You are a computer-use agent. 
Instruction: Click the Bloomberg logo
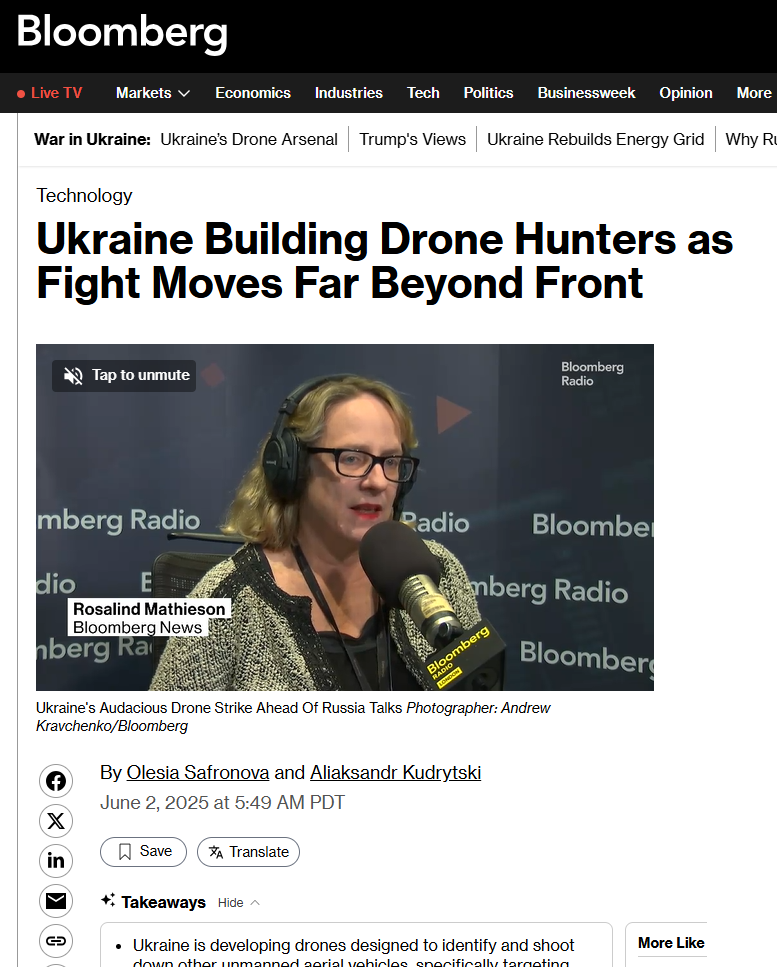point(122,34)
